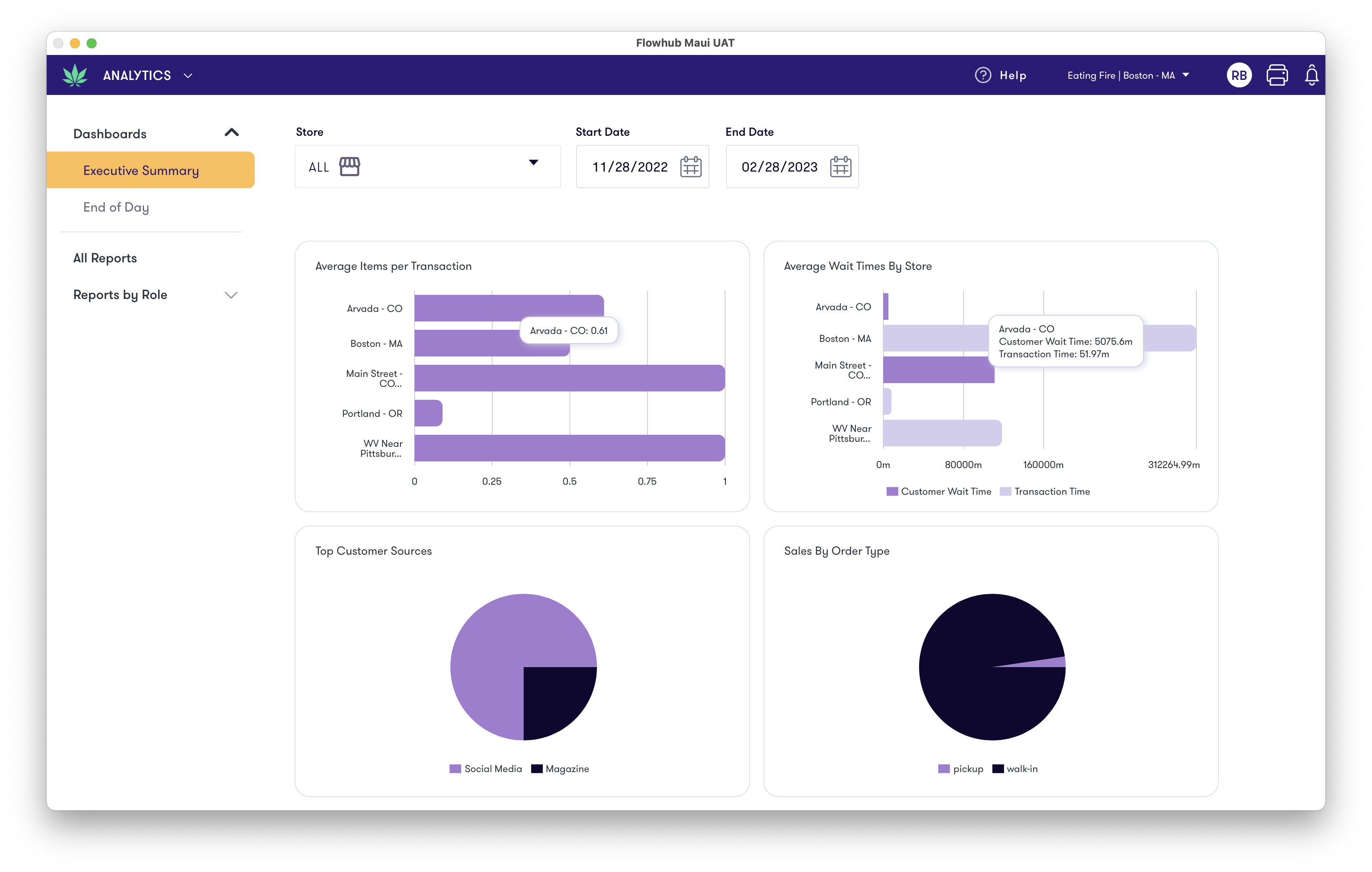The image size is (1372, 872).
Task: Toggle Magazine legend swatch
Action: [x=536, y=769]
